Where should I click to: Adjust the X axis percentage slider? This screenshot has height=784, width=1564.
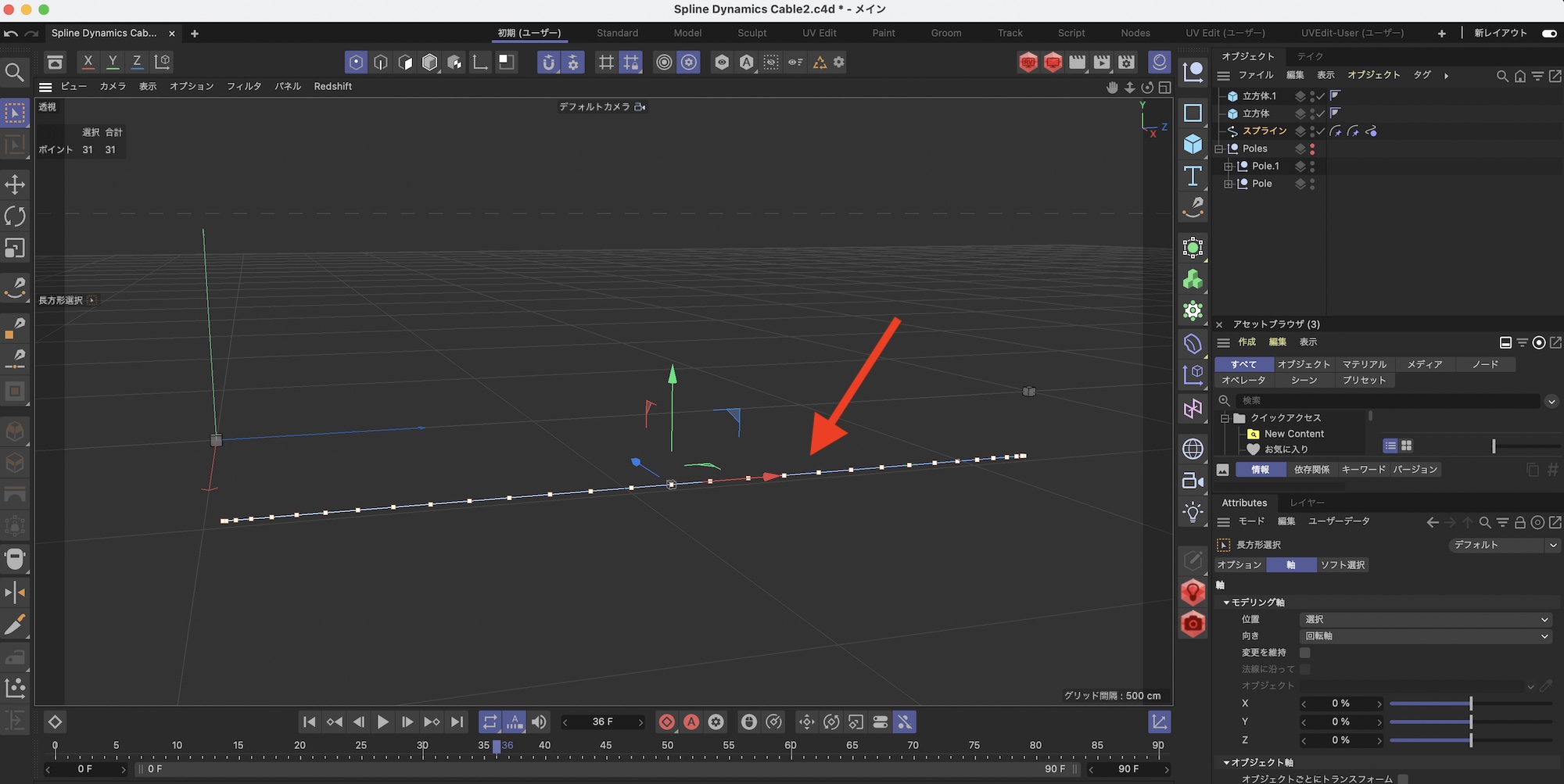pyautogui.click(x=1470, y=703)
